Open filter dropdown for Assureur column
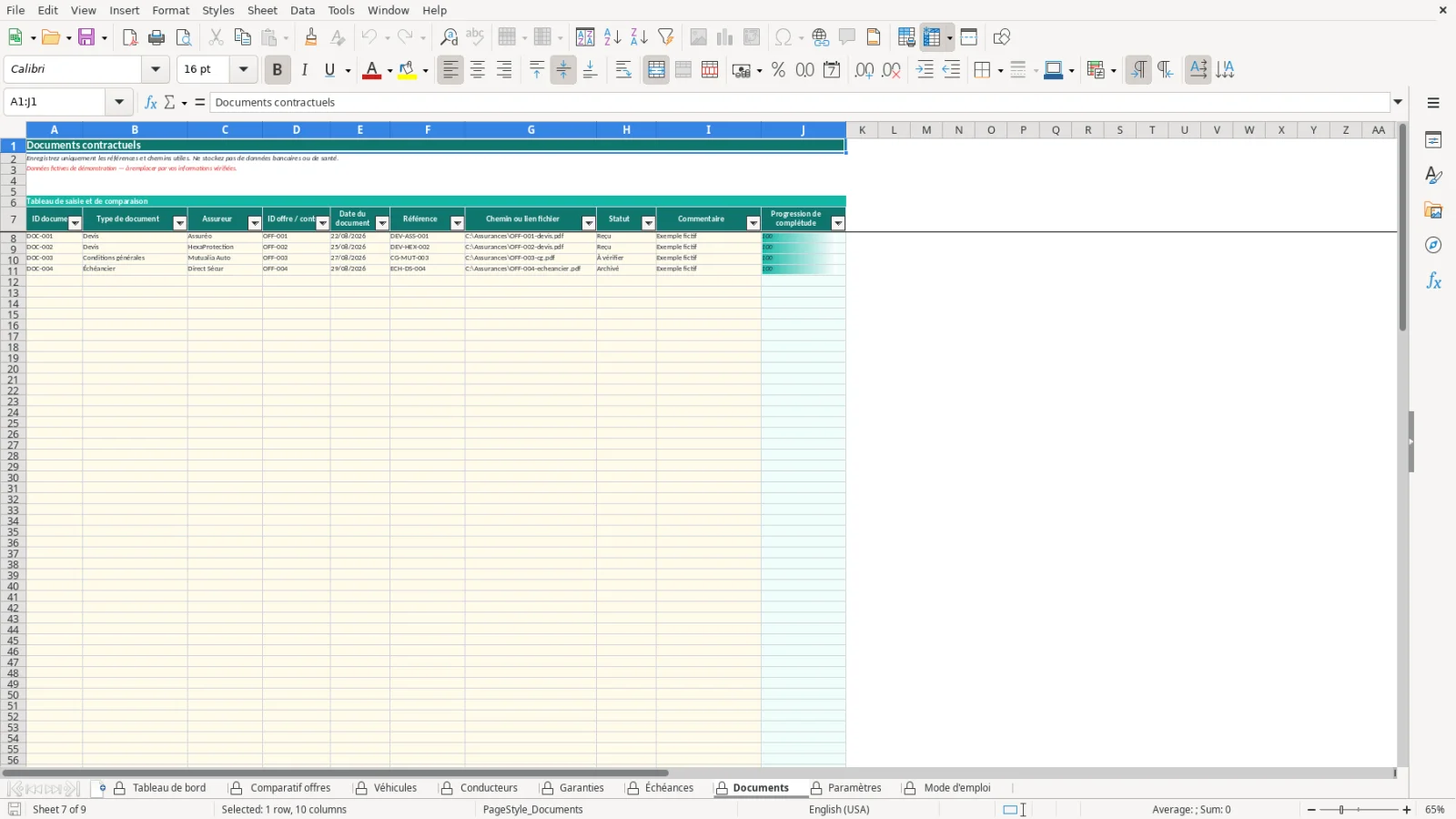This screenshot has height=819, width=1456. (x=255, y=223)
